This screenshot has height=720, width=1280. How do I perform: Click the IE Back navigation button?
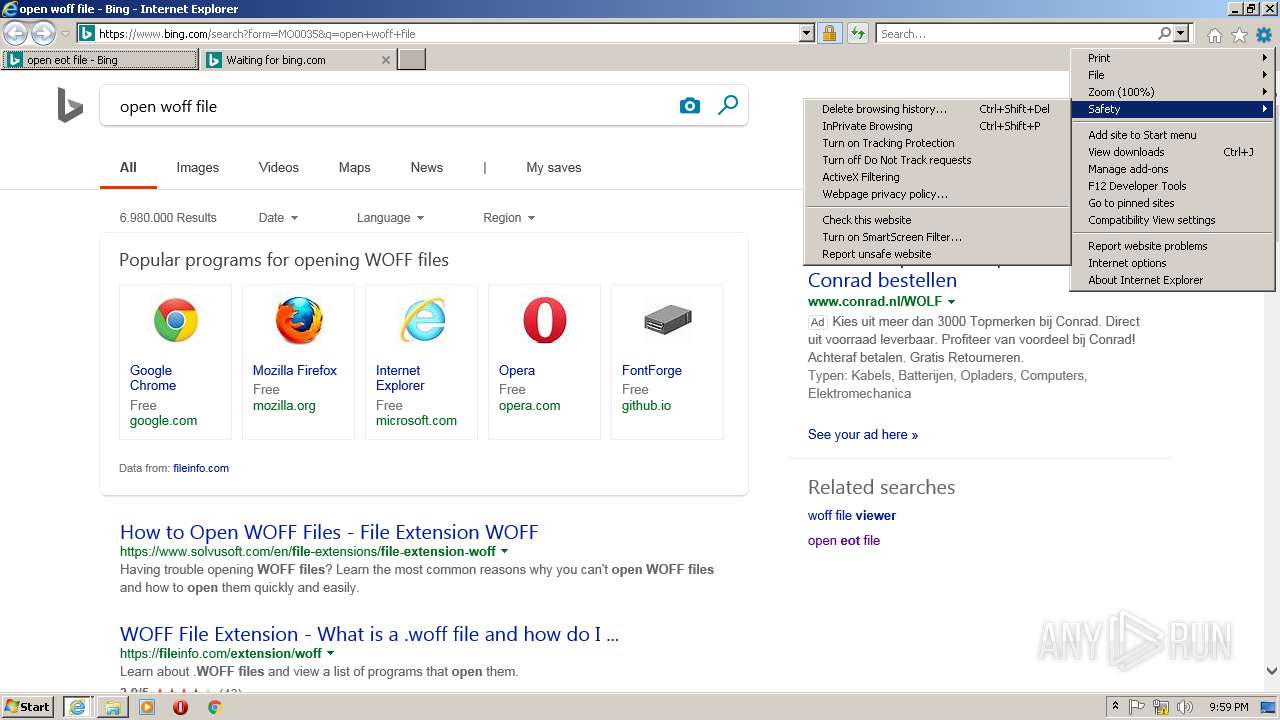[x=16, y=34]
